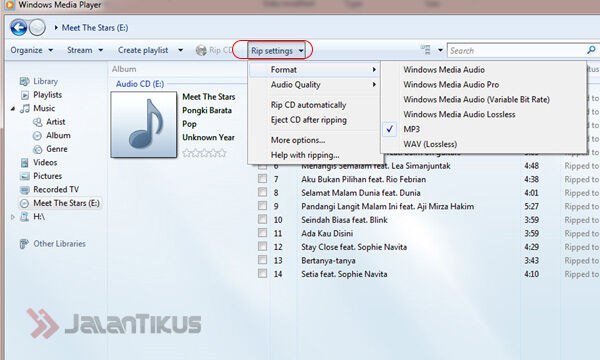Screen dimensions: 600x360
Task: Click the Videos icon in sidebar
Action: [x=24, y=163]
